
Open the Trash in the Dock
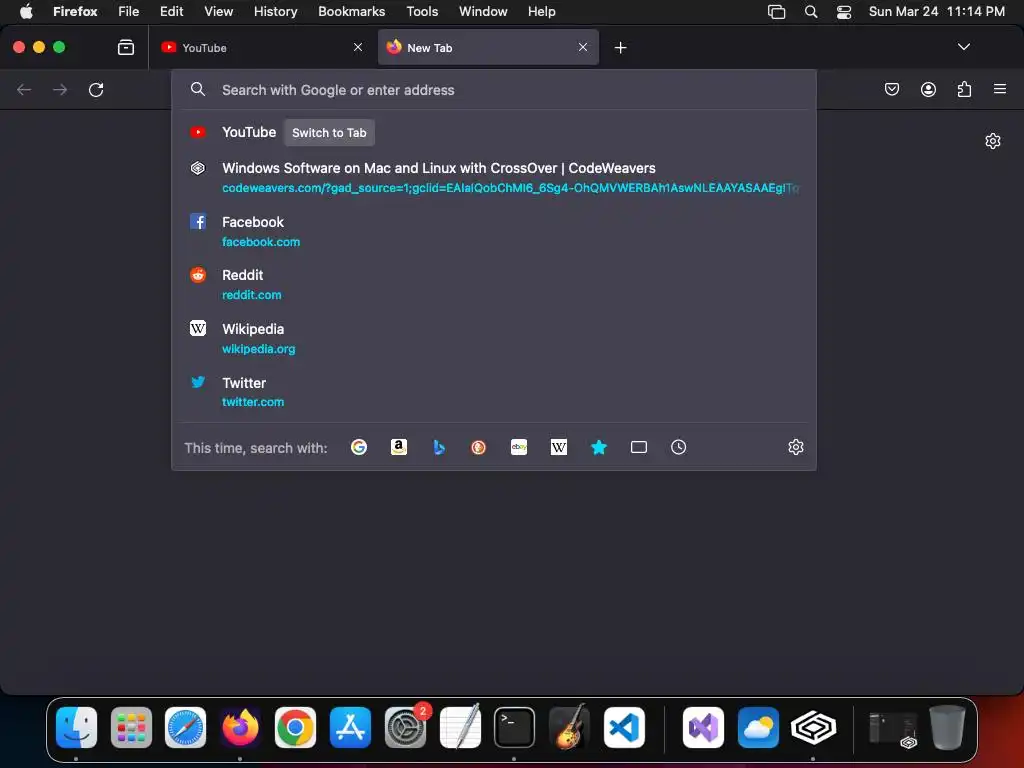[947, 727]
